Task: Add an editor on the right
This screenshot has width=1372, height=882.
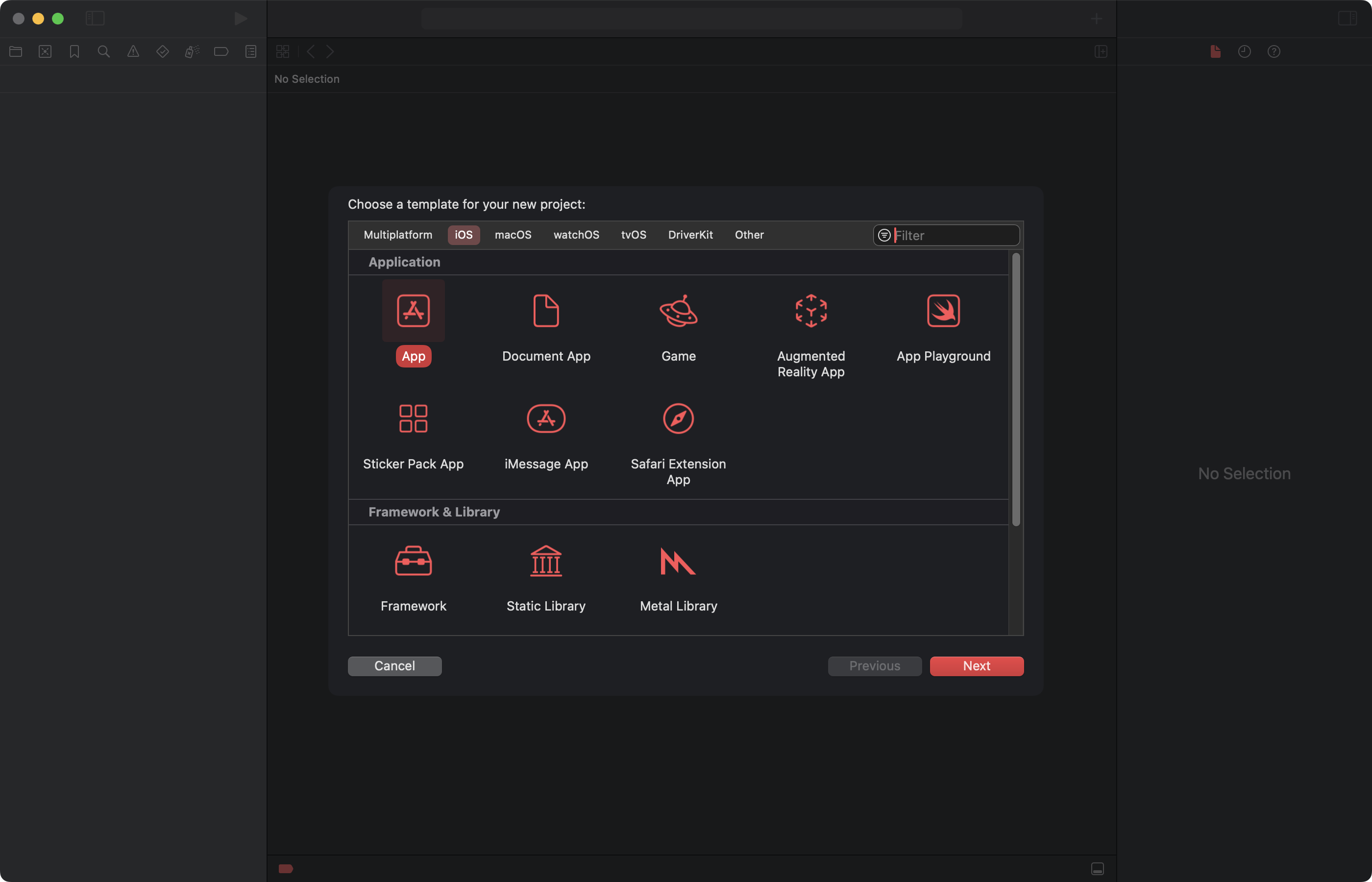Action: click(1101, 51)
